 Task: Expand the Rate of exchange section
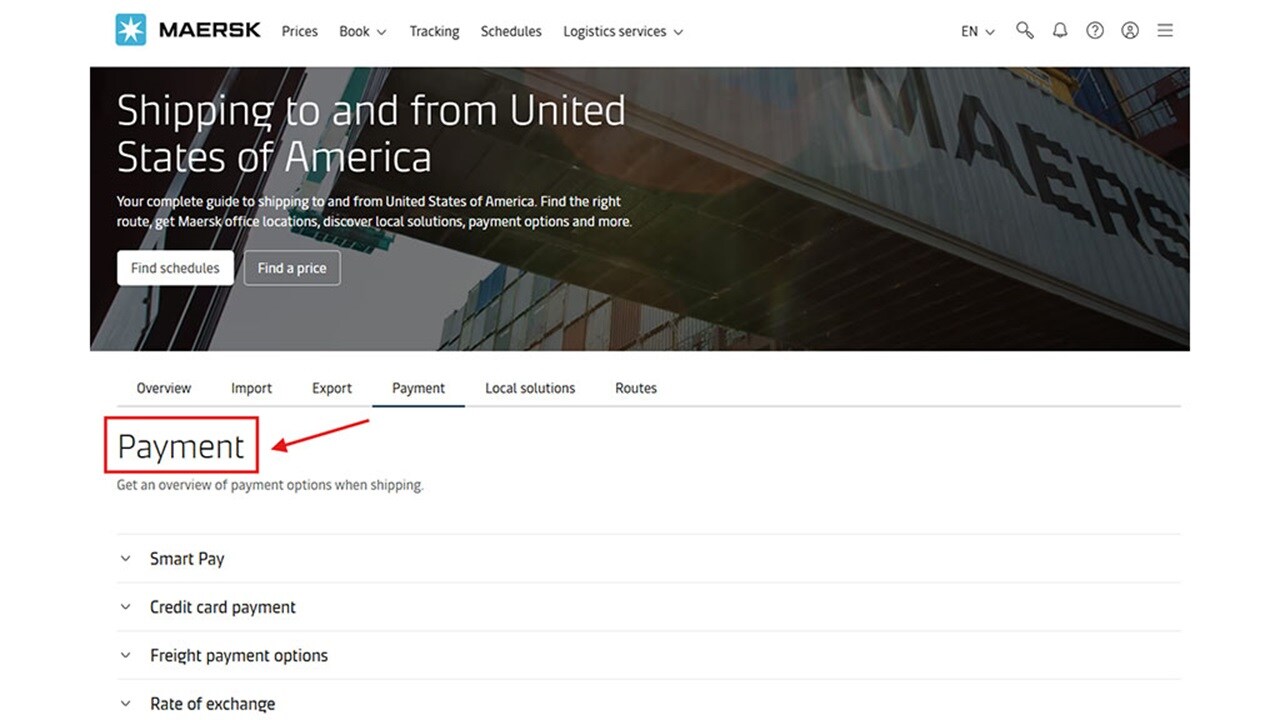coord(212,704)
